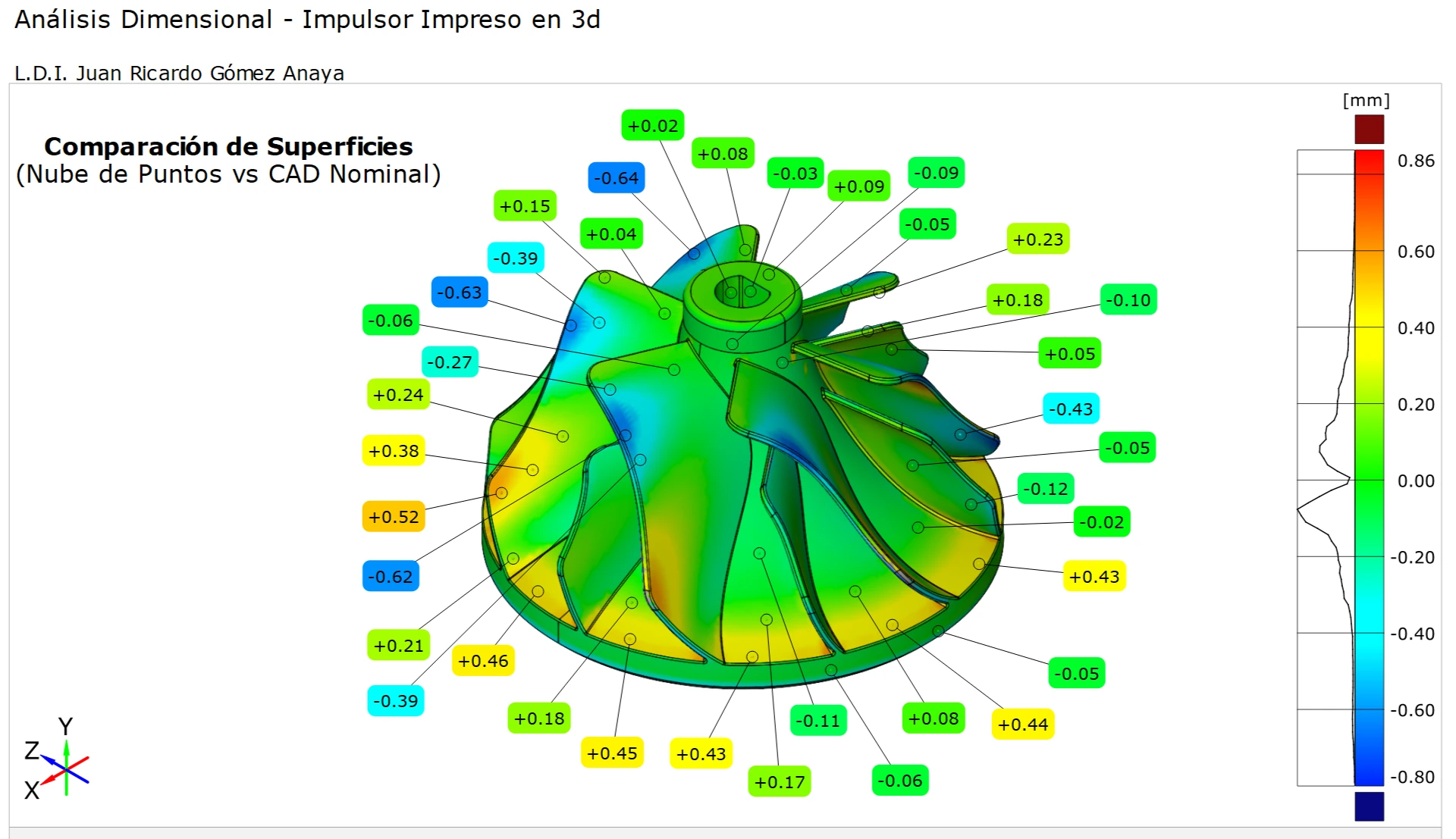Image resolution: width=1456 pixels, height=839 pixels.
Task: Click the [mm] unit label above legend
Action: (x=1366, y=101)
